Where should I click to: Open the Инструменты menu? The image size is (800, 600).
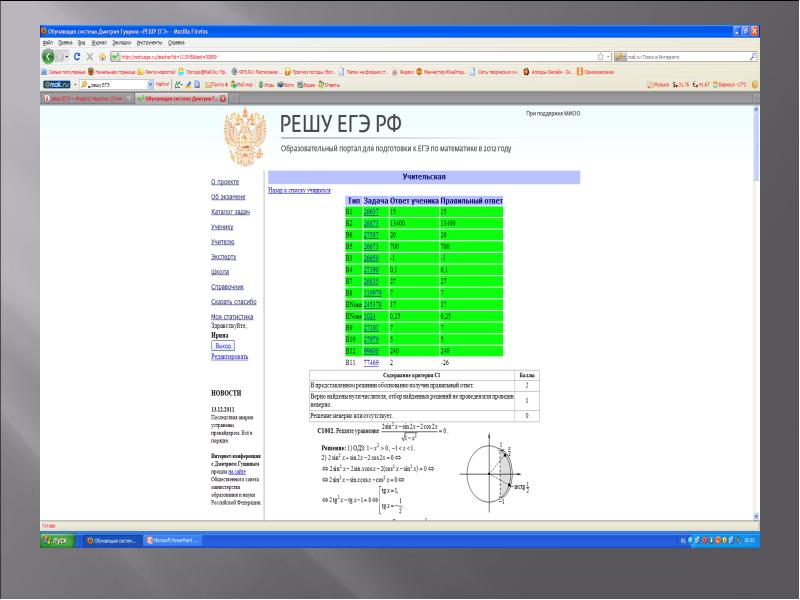click(x=152, y=43)
